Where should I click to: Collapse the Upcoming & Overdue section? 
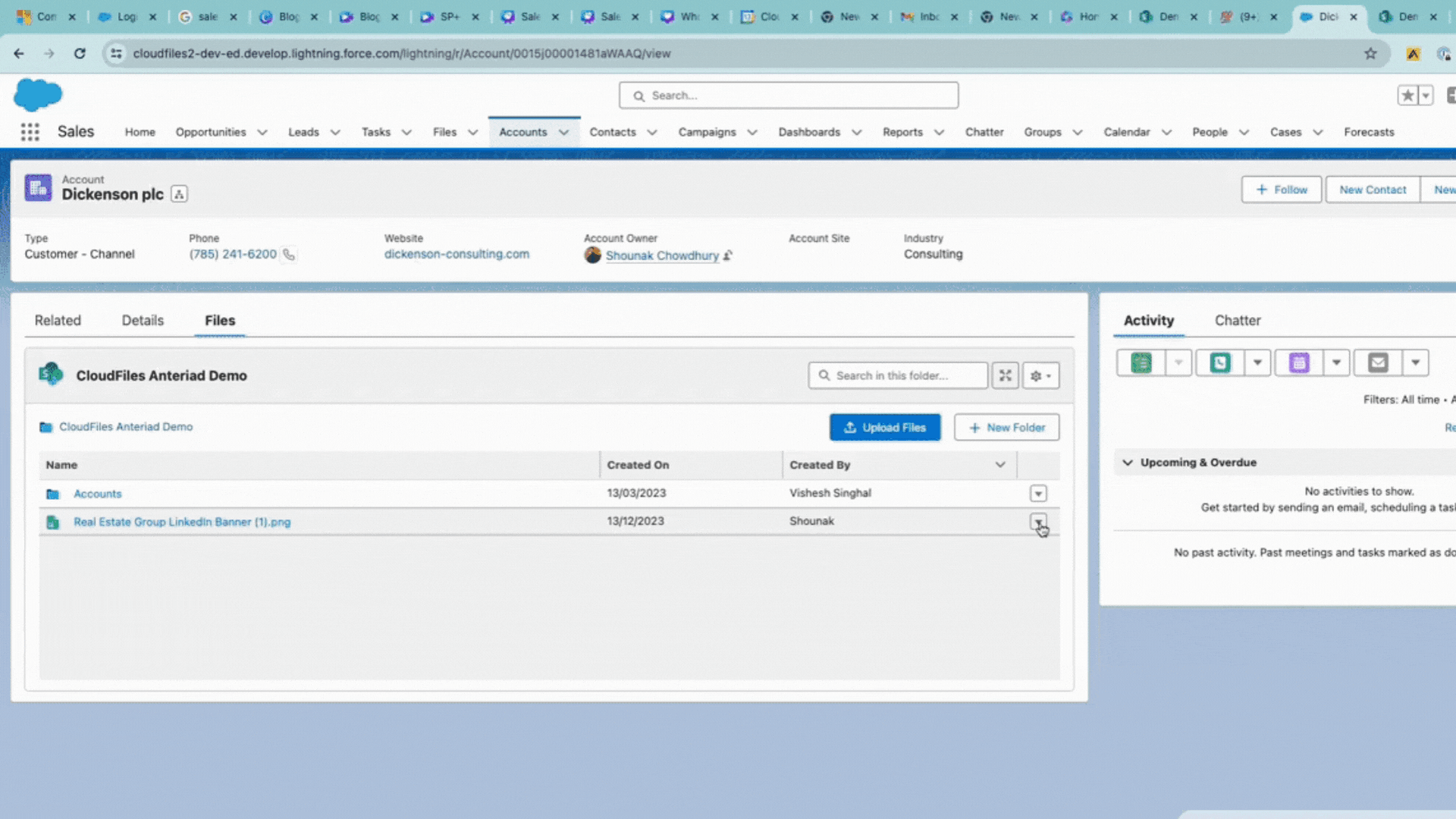click(1128, 463)
